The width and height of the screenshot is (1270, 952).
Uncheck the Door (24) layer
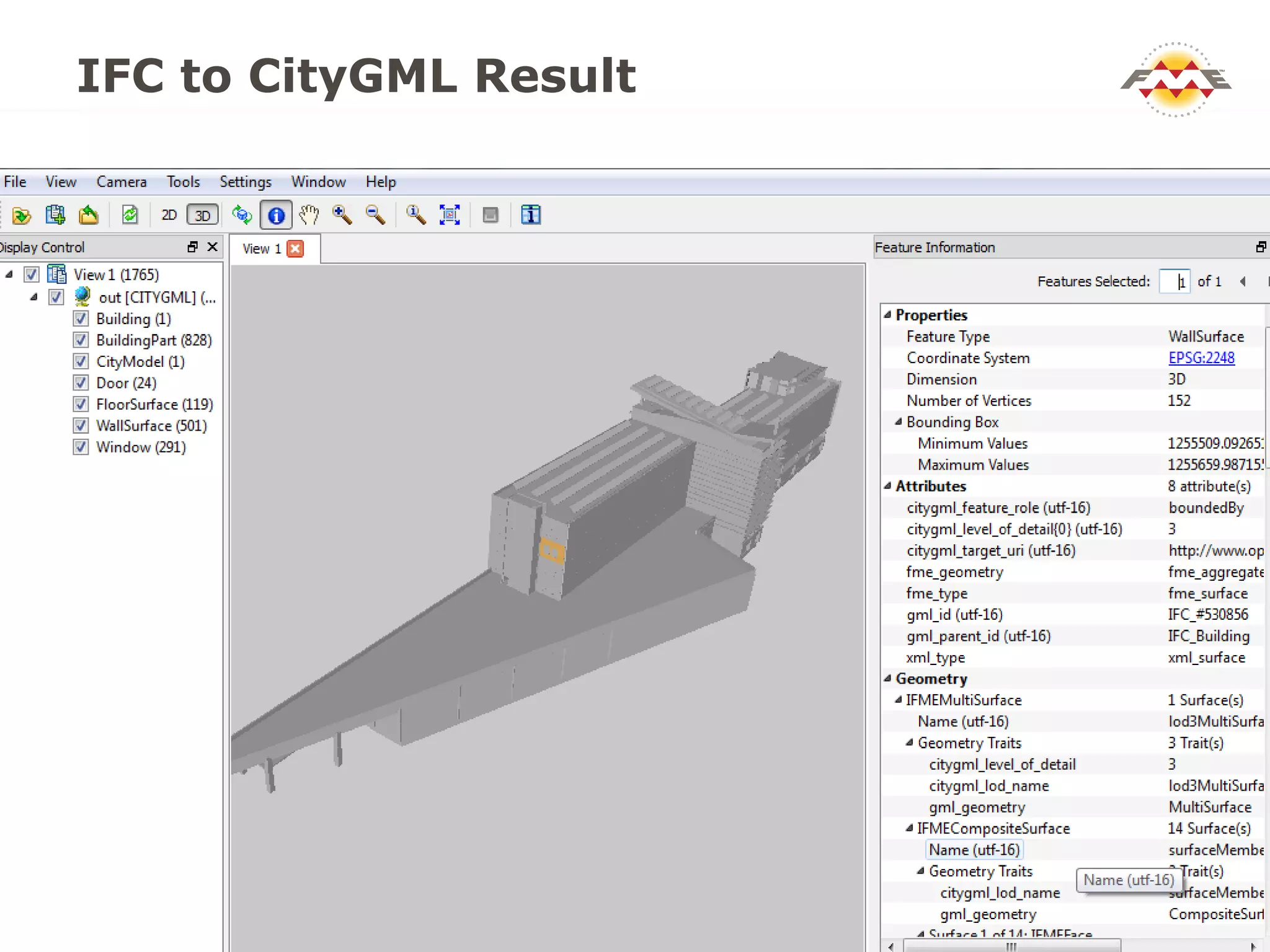pyautogui.click(x=81, y=382)
